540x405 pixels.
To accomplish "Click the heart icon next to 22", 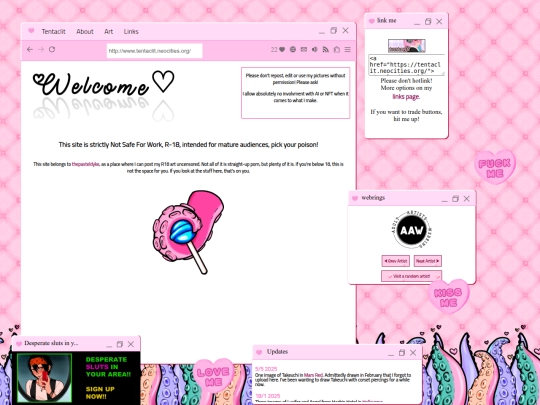I will [x=282, y=50].
